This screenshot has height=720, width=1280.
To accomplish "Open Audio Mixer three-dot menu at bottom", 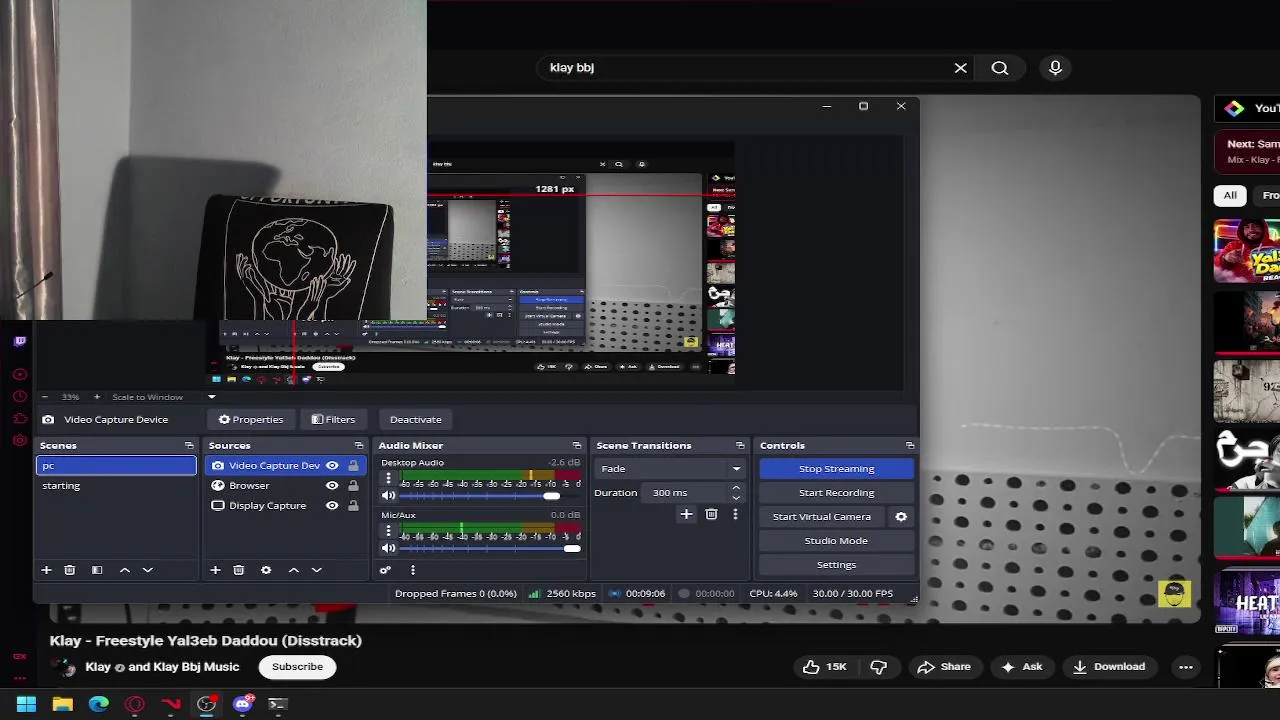I will [412, 570].
